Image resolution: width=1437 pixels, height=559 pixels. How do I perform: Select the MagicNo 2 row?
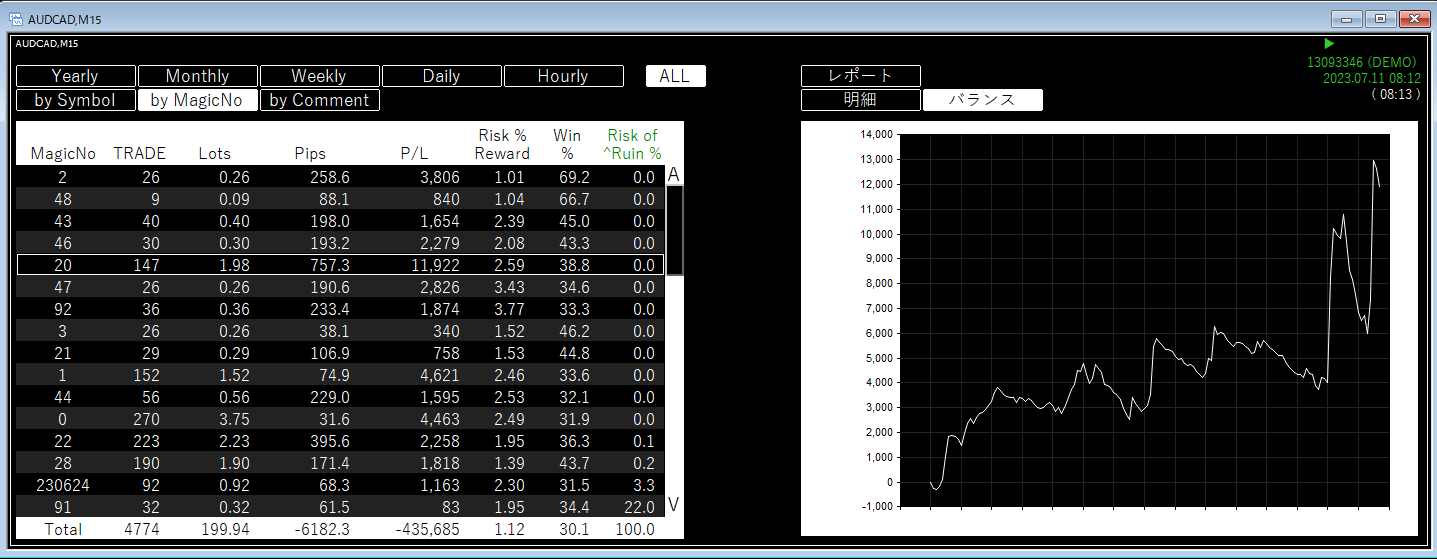click(340, 177)
